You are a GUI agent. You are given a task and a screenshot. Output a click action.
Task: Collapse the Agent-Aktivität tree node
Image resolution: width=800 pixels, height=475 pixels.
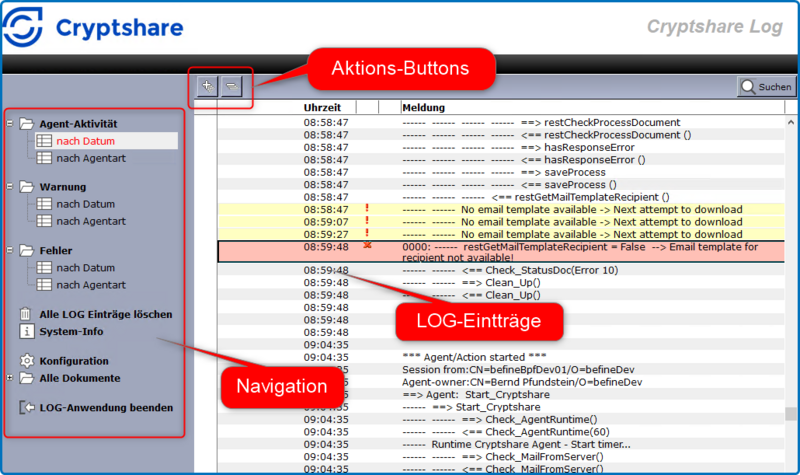coord(10,124)
